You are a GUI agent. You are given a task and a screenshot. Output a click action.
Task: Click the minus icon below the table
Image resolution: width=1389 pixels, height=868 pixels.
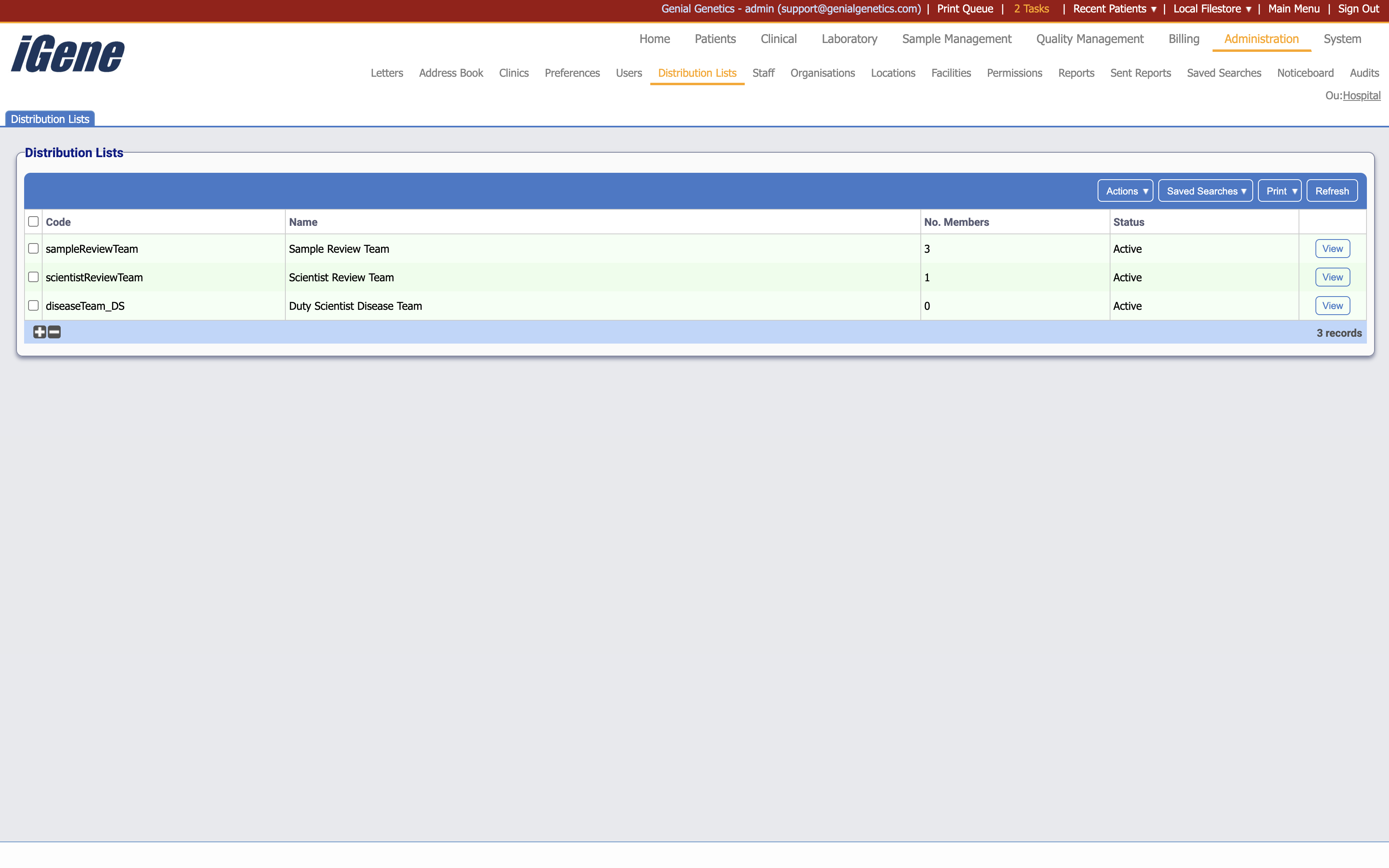point(54,332)
